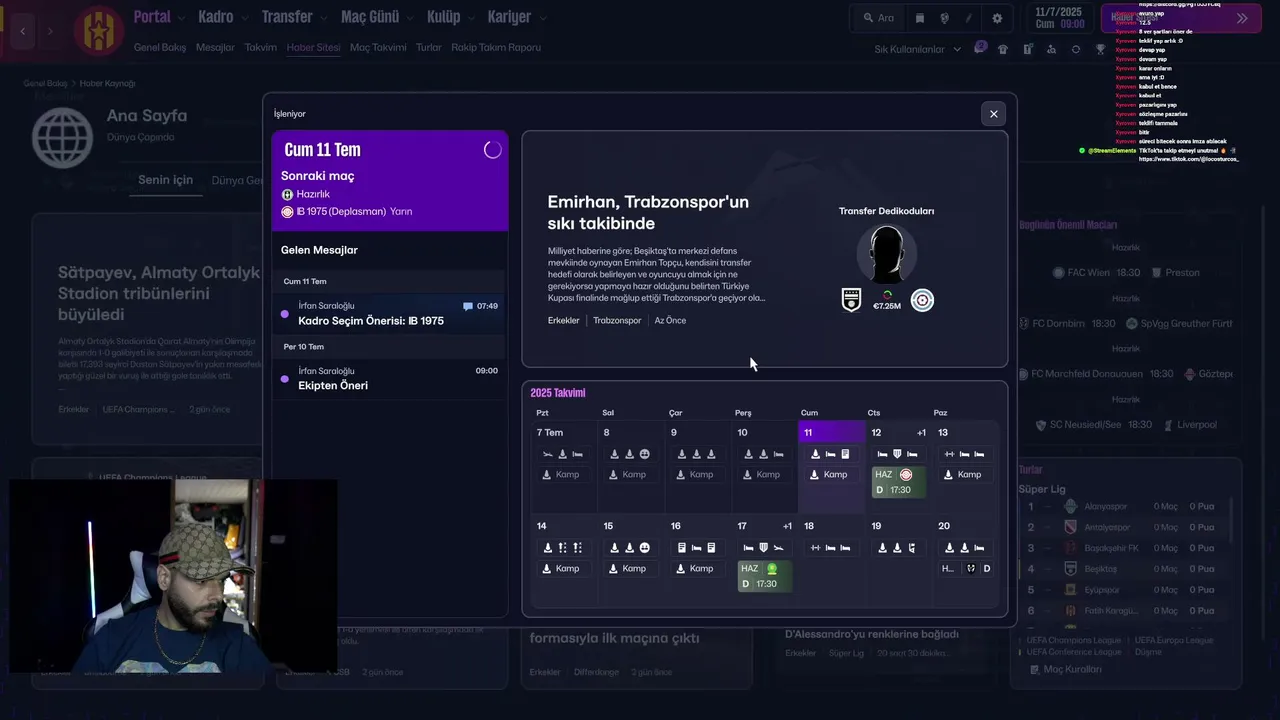Click the Beşiktaş badge under Transfer Dedikoduları

pyautogui.click(x=851, y=300)
